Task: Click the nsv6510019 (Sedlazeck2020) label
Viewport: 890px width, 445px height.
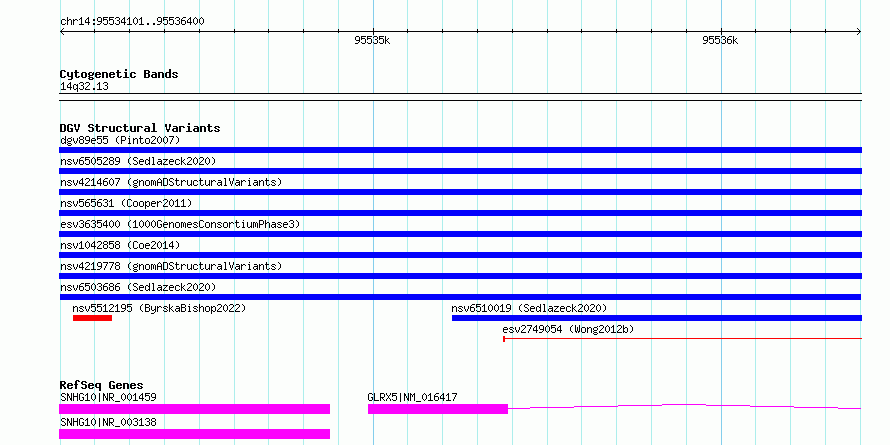Action: pyautogui.click(x=530, y=308)
